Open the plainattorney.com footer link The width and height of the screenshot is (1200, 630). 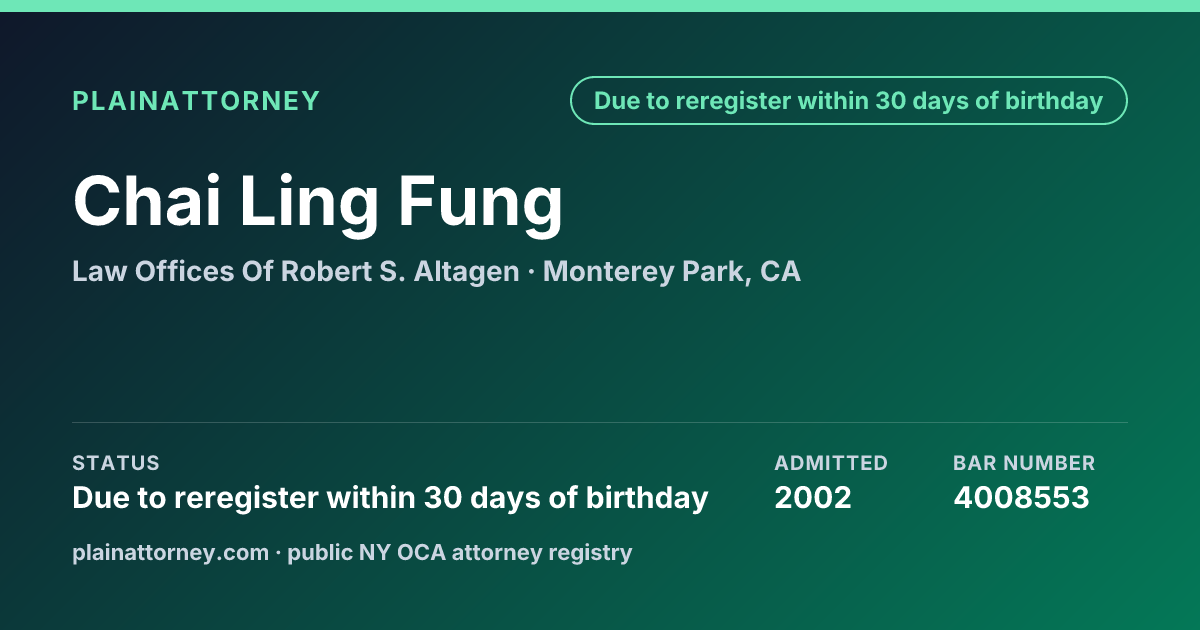[x=171, y=553]
